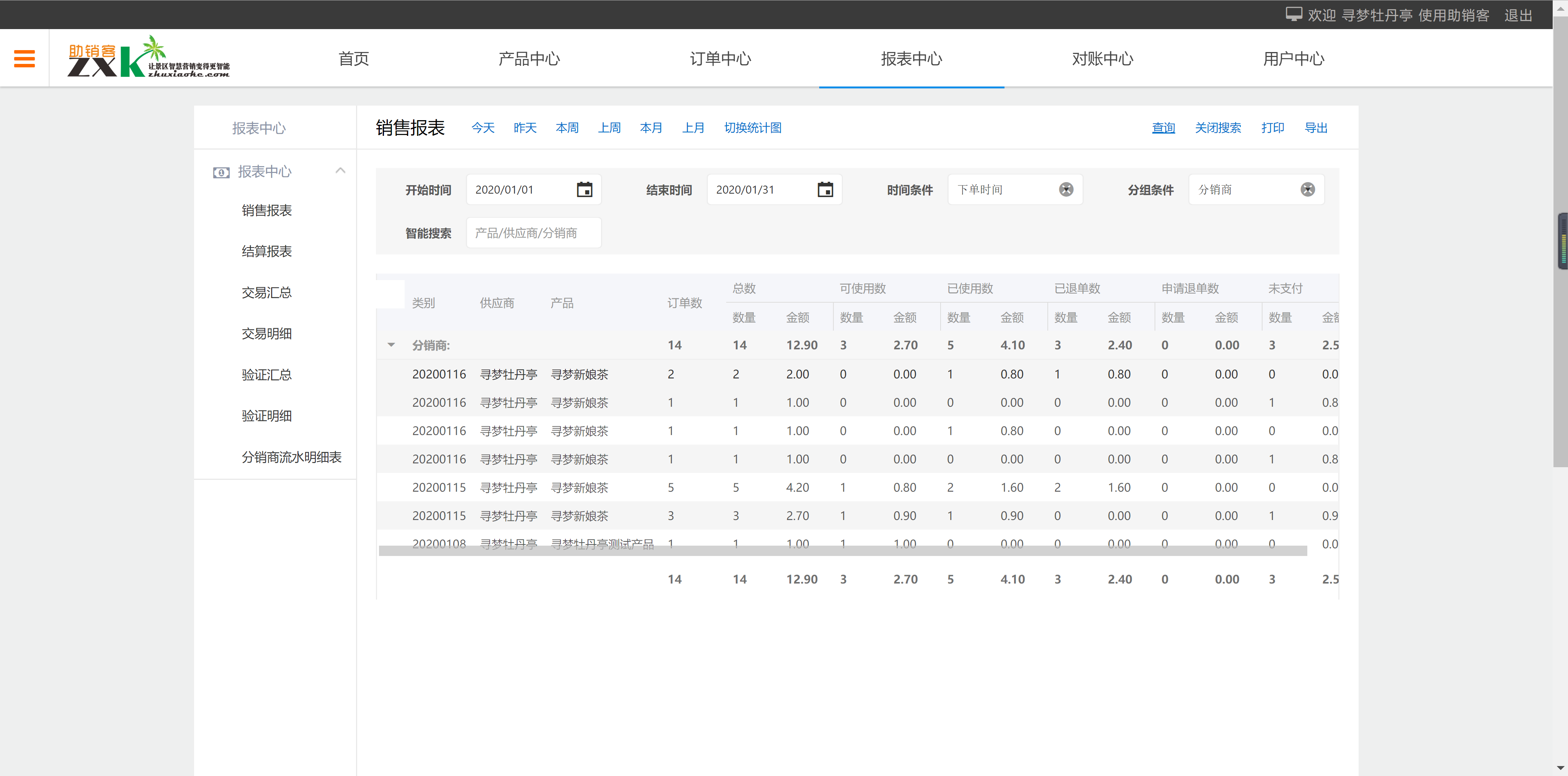The width and height of the screenshot is (1568, 776).
Task: Collapse the 报表中心 sidebar section
Action: tap(340, 171)
